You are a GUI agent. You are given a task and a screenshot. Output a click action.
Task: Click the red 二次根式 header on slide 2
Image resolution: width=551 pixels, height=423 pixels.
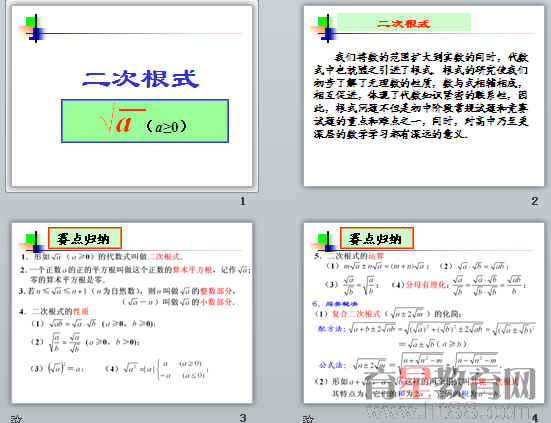pyautogui.click(x=404, y=23)
